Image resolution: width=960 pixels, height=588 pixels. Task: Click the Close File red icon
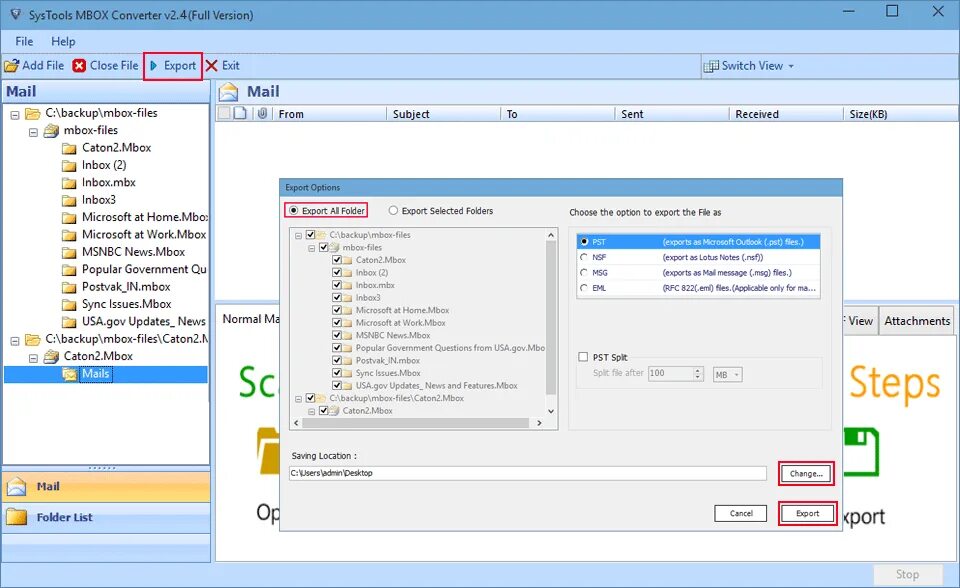[79, 66]
